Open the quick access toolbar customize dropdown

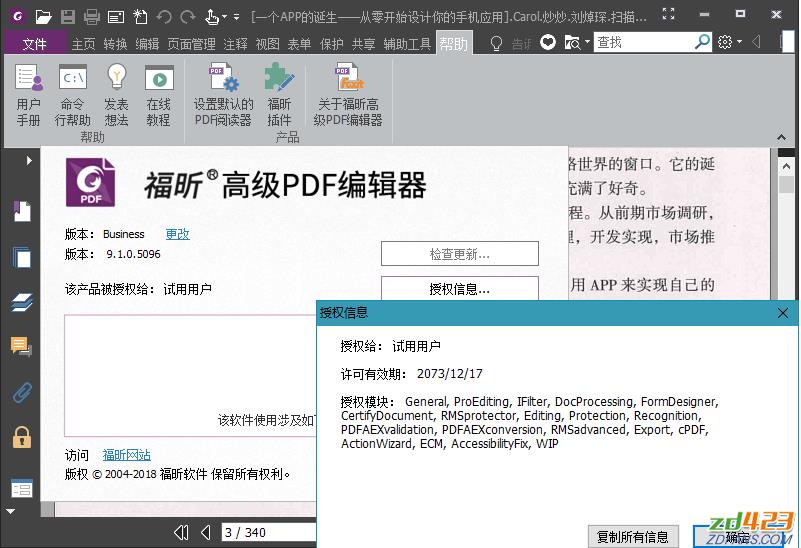(x=236, y=17)
